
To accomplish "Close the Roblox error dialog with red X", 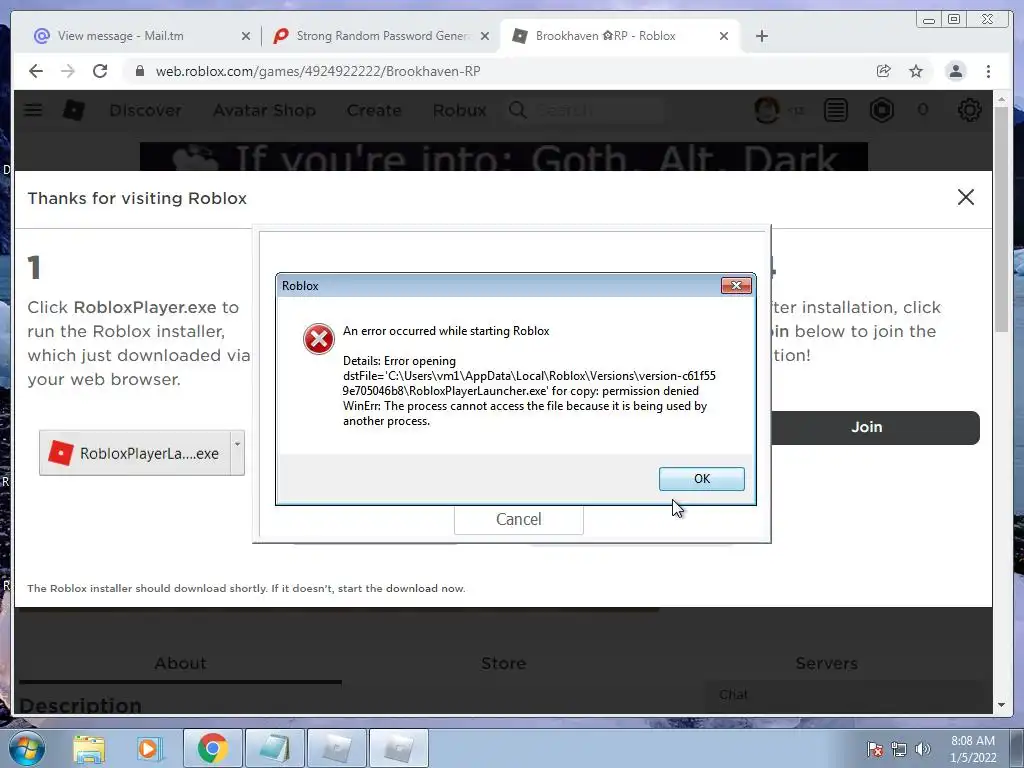I will 736,285.
